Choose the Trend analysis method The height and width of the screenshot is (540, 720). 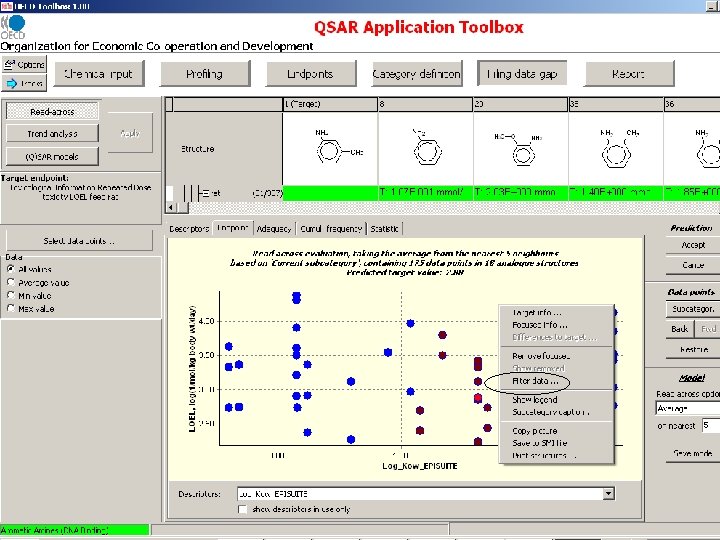[52, 134]
